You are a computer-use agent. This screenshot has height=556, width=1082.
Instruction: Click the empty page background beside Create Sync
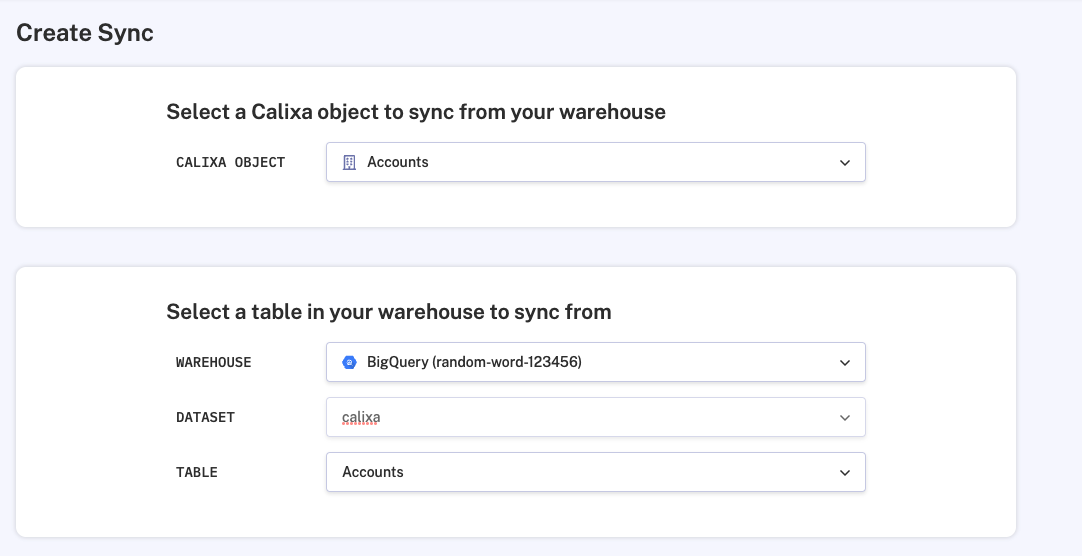pyautogui.click(x=600, y=33)
